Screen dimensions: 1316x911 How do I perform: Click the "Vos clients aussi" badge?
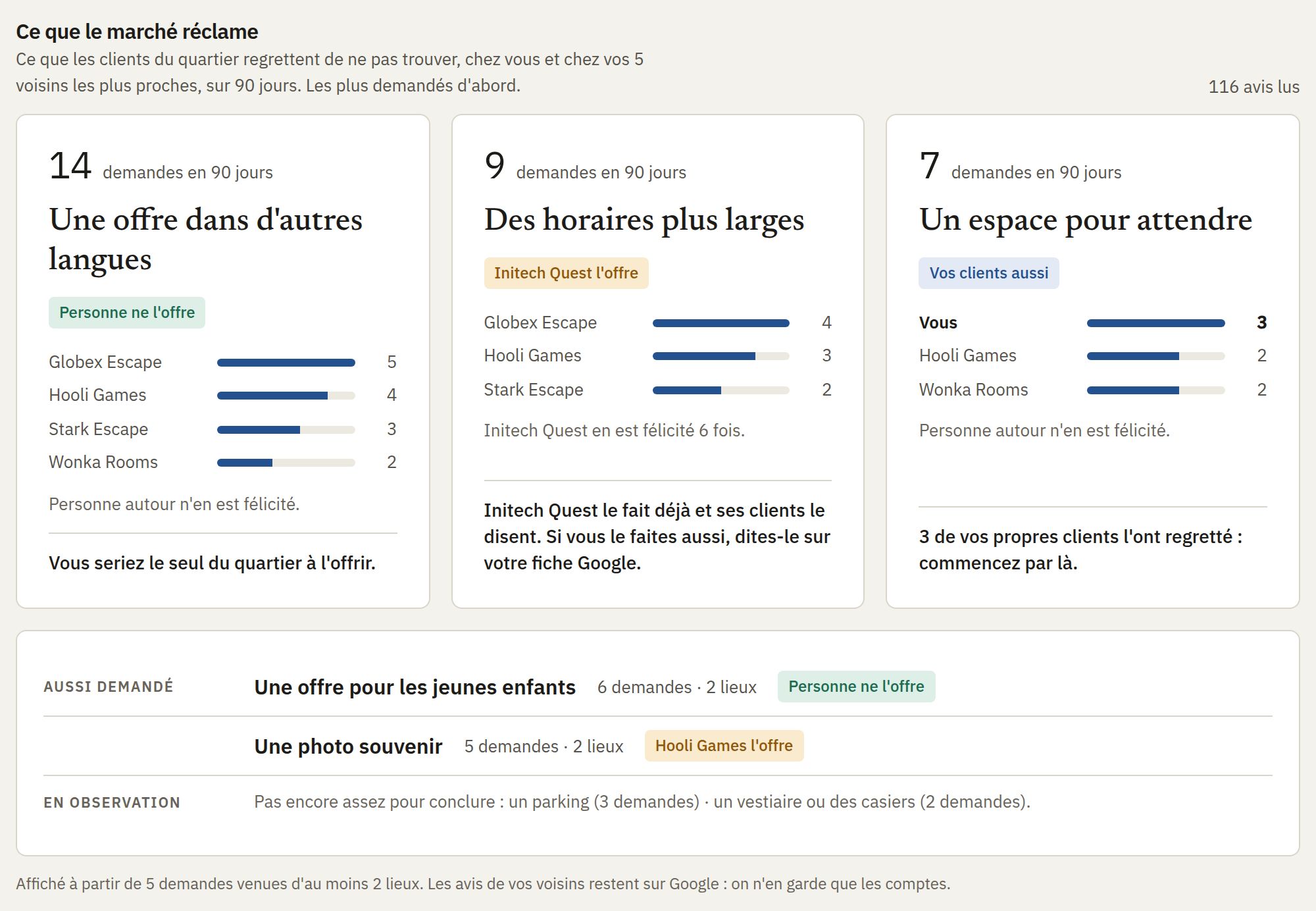pos(988,273)
